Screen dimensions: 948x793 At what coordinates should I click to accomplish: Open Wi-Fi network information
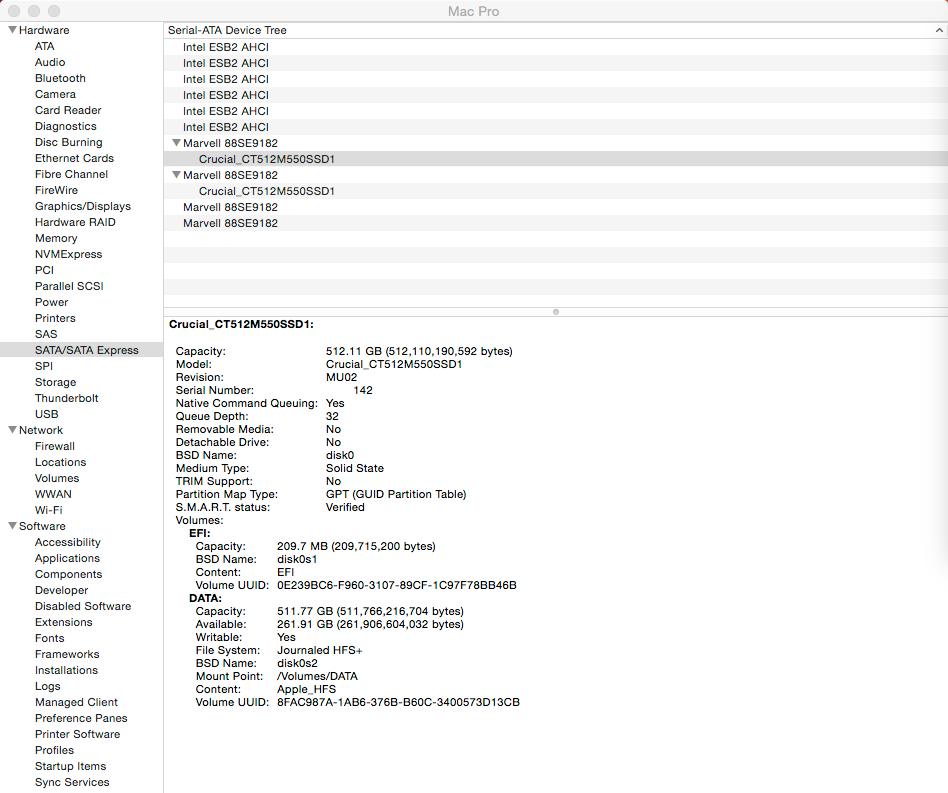(x=48, y=510)
